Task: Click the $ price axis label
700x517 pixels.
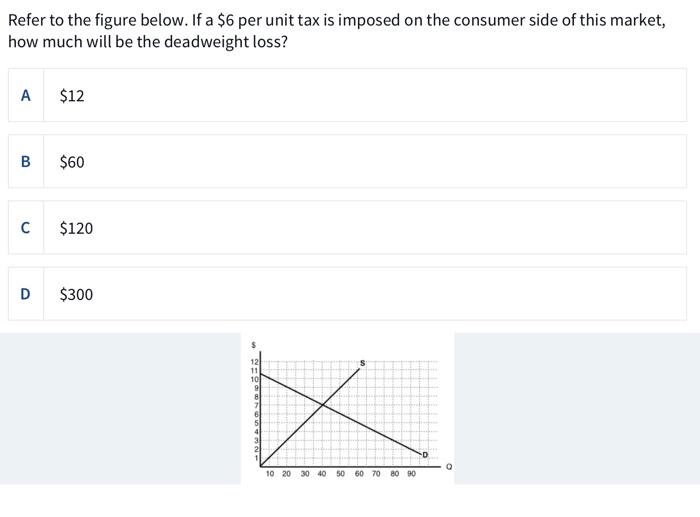Action: click(254, 345)
